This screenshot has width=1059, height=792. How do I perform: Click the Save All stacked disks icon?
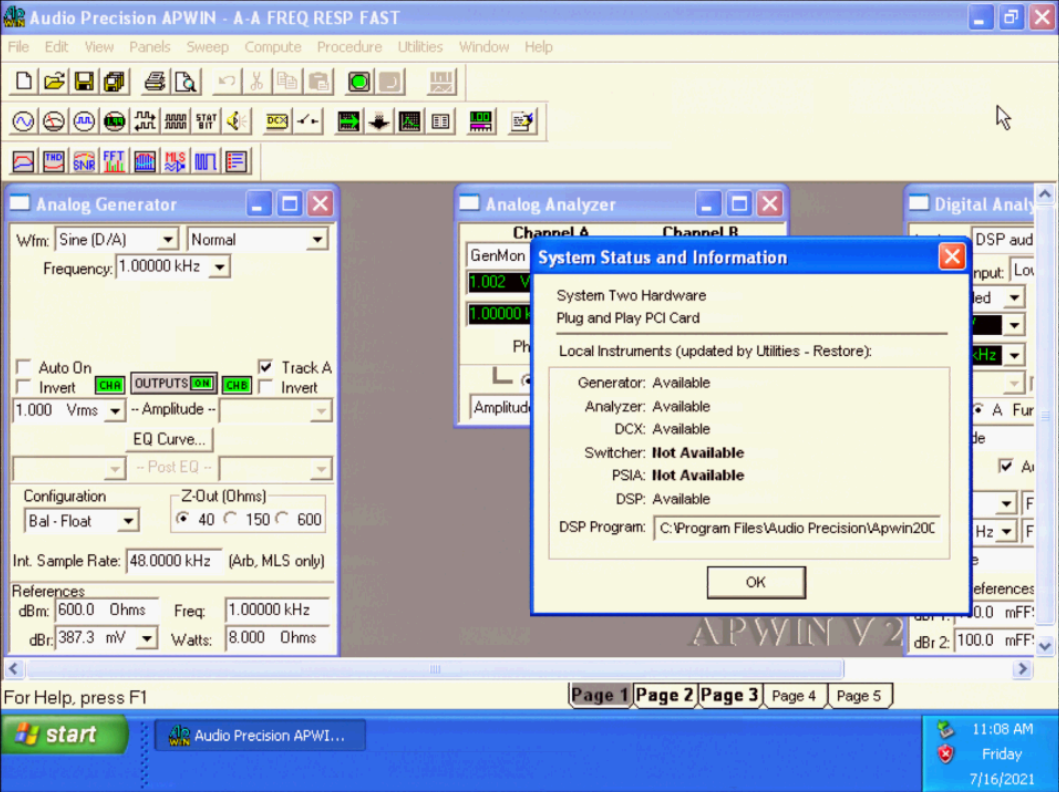tap(115, 82)
